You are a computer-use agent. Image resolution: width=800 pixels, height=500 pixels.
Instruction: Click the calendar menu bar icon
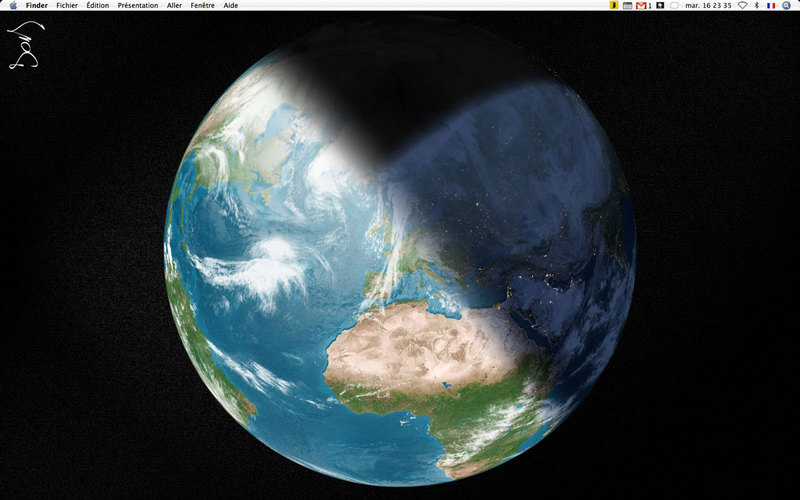(x=628, y=5)
